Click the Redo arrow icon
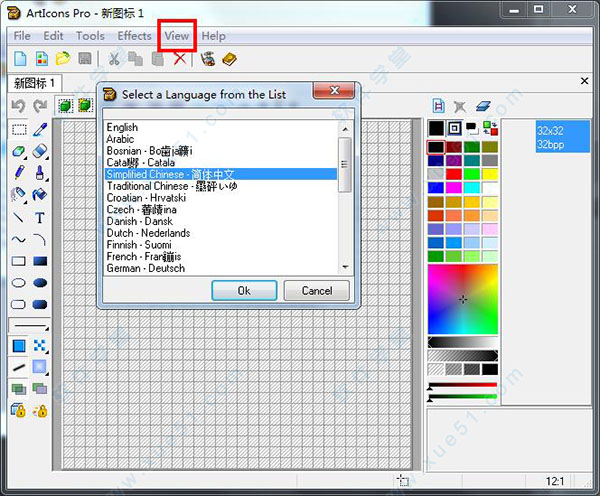Image resolution: width=600 pixels, height=496 pixels. coord(40,106)
